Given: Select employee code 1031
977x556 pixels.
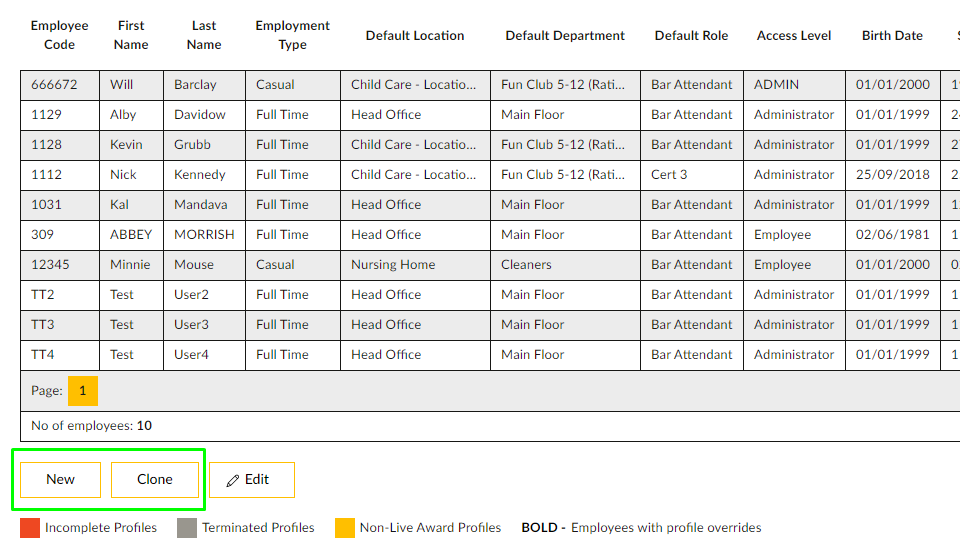Looking at the screenshot, I should (x=47, y=204).
